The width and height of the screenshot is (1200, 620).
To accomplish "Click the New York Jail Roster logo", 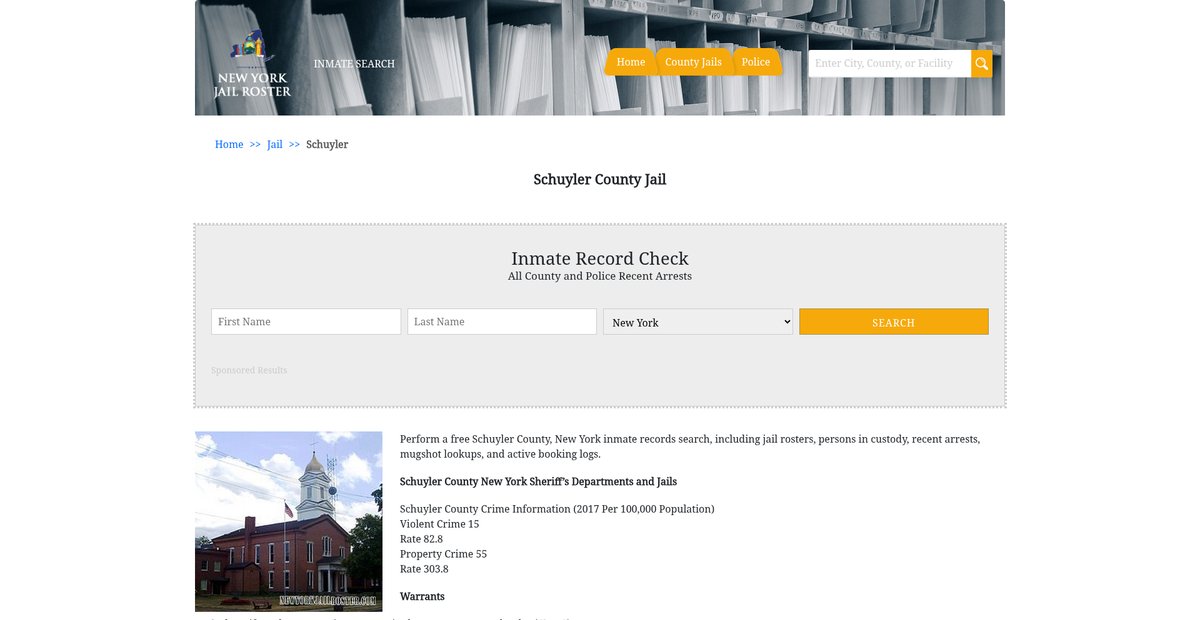I will tap(252, 65).
